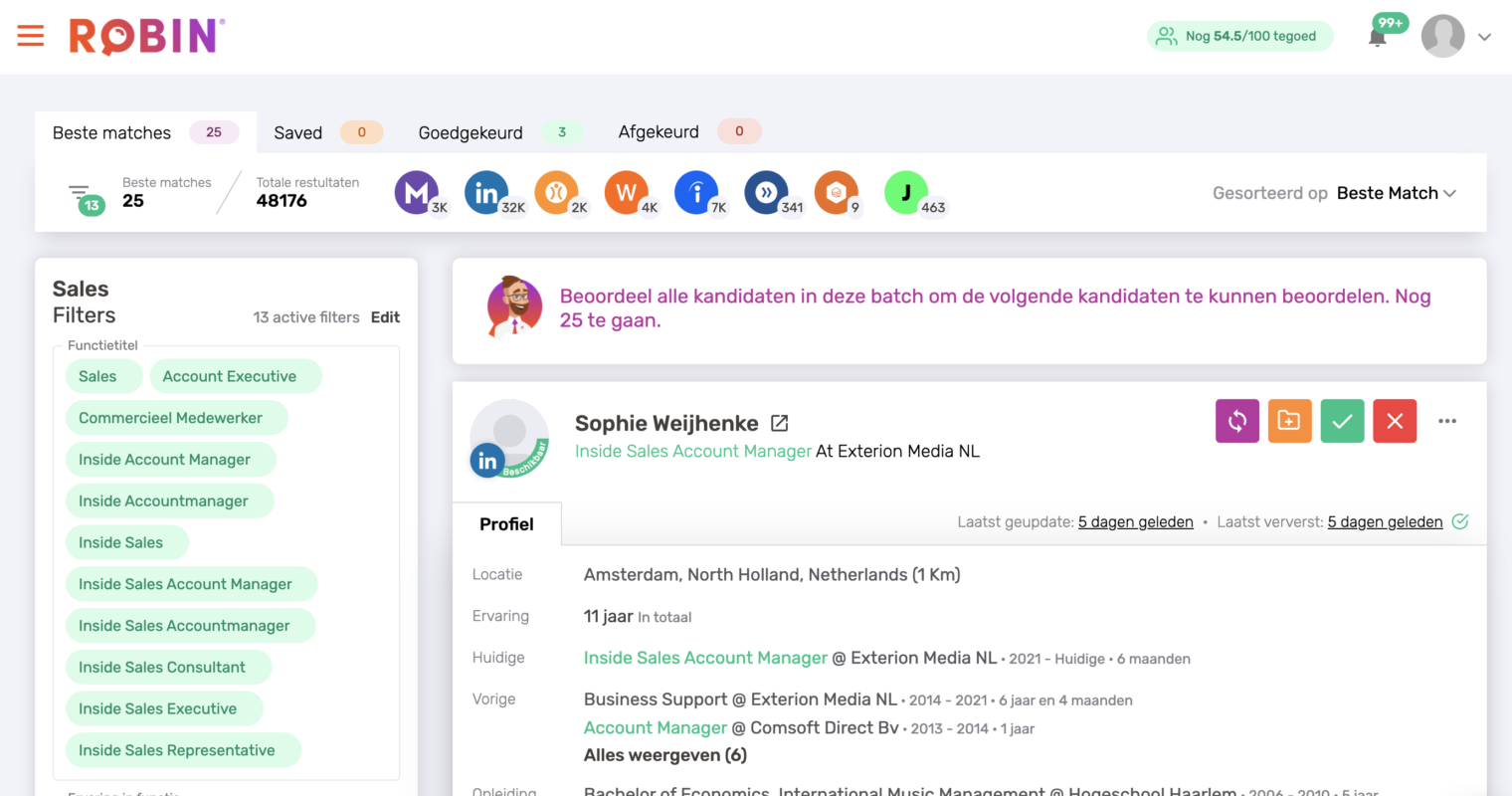1512x796 pixels.
Task: Switch to the Saved tab
Action: coord(298,132)
